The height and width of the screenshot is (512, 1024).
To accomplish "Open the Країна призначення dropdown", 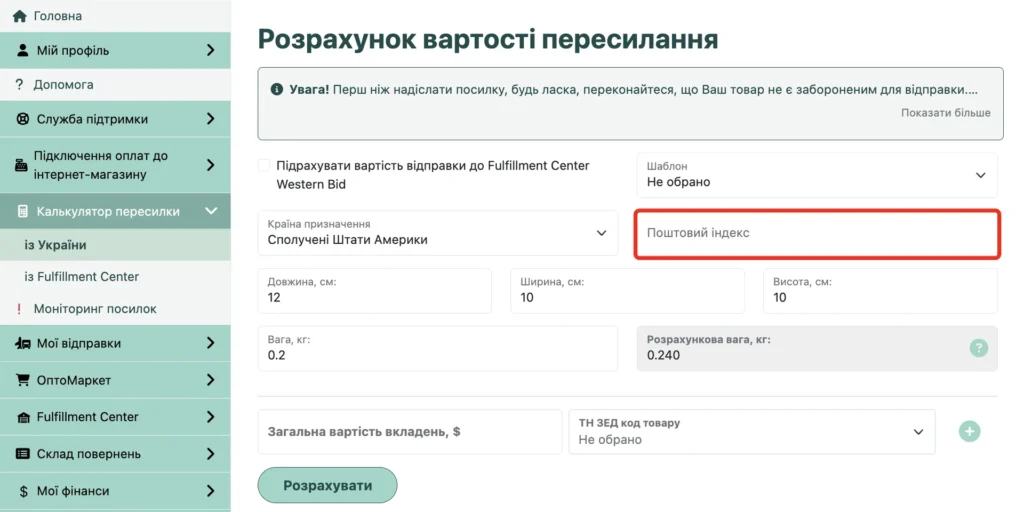I will 438,233.
